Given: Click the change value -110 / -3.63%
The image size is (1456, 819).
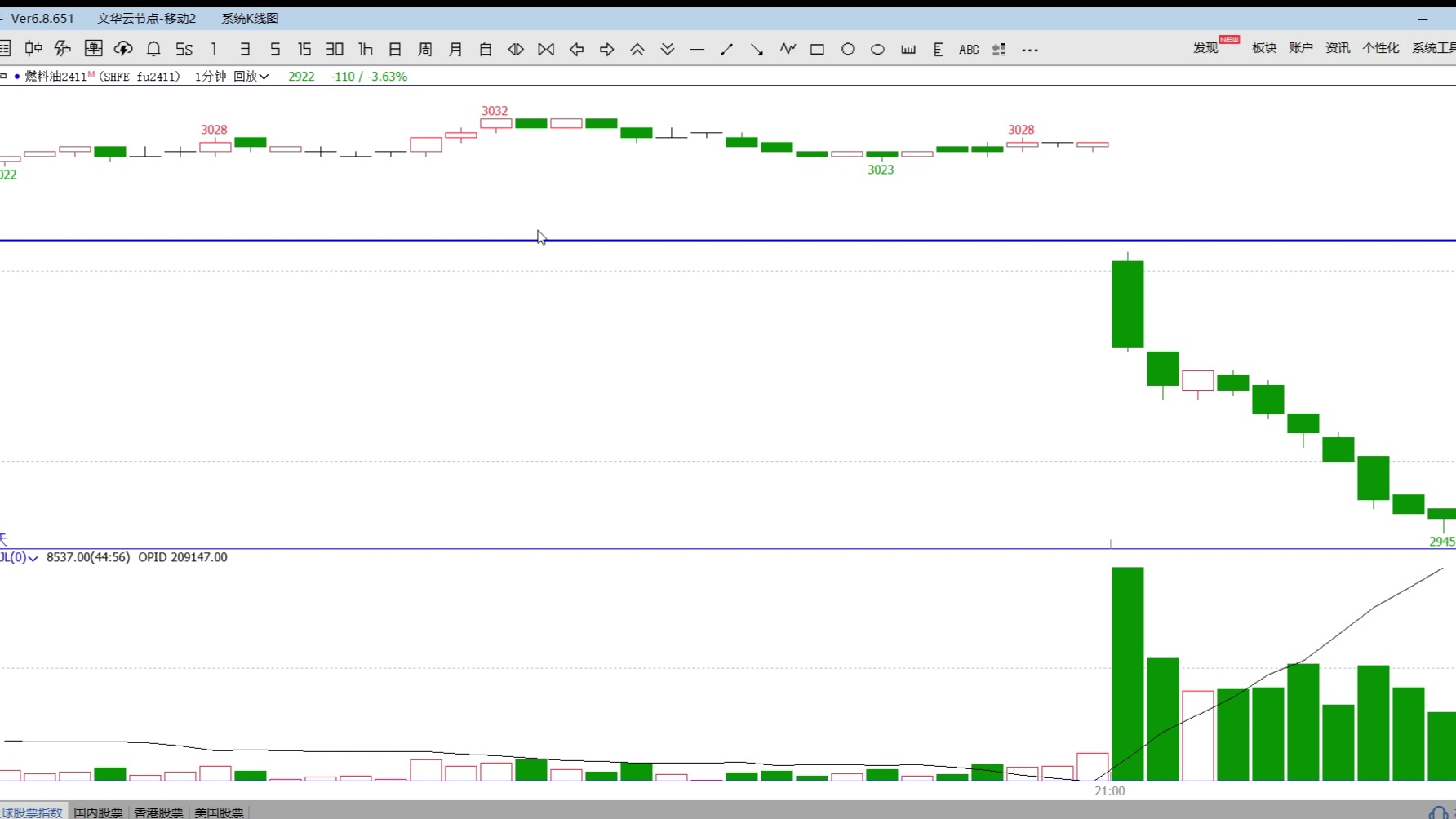Looking at the screenshot, I should [x=369, y=76].
